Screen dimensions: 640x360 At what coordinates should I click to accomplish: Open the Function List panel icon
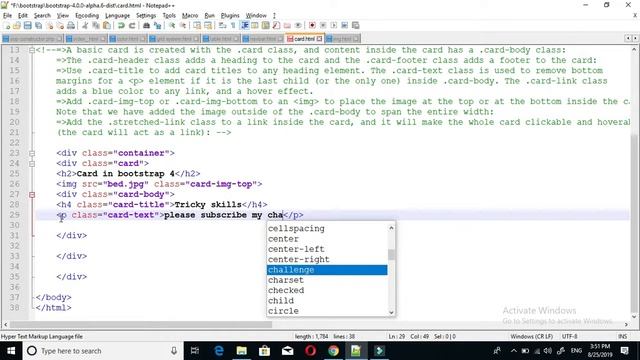[276, 26]
